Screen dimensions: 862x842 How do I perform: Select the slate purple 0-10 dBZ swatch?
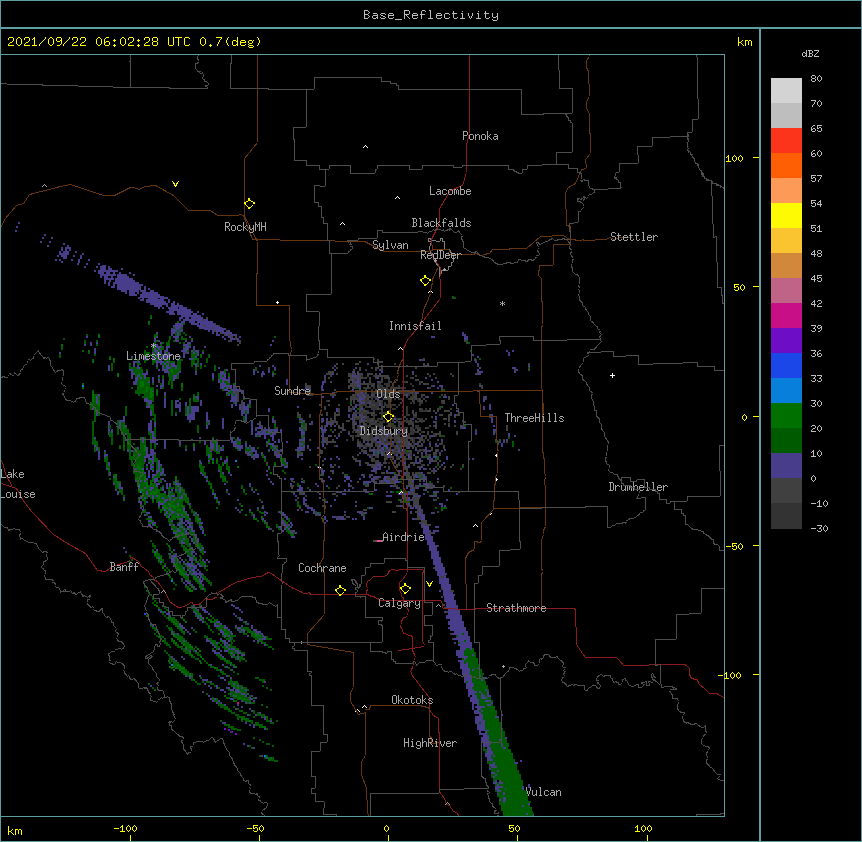coord(786,466)
